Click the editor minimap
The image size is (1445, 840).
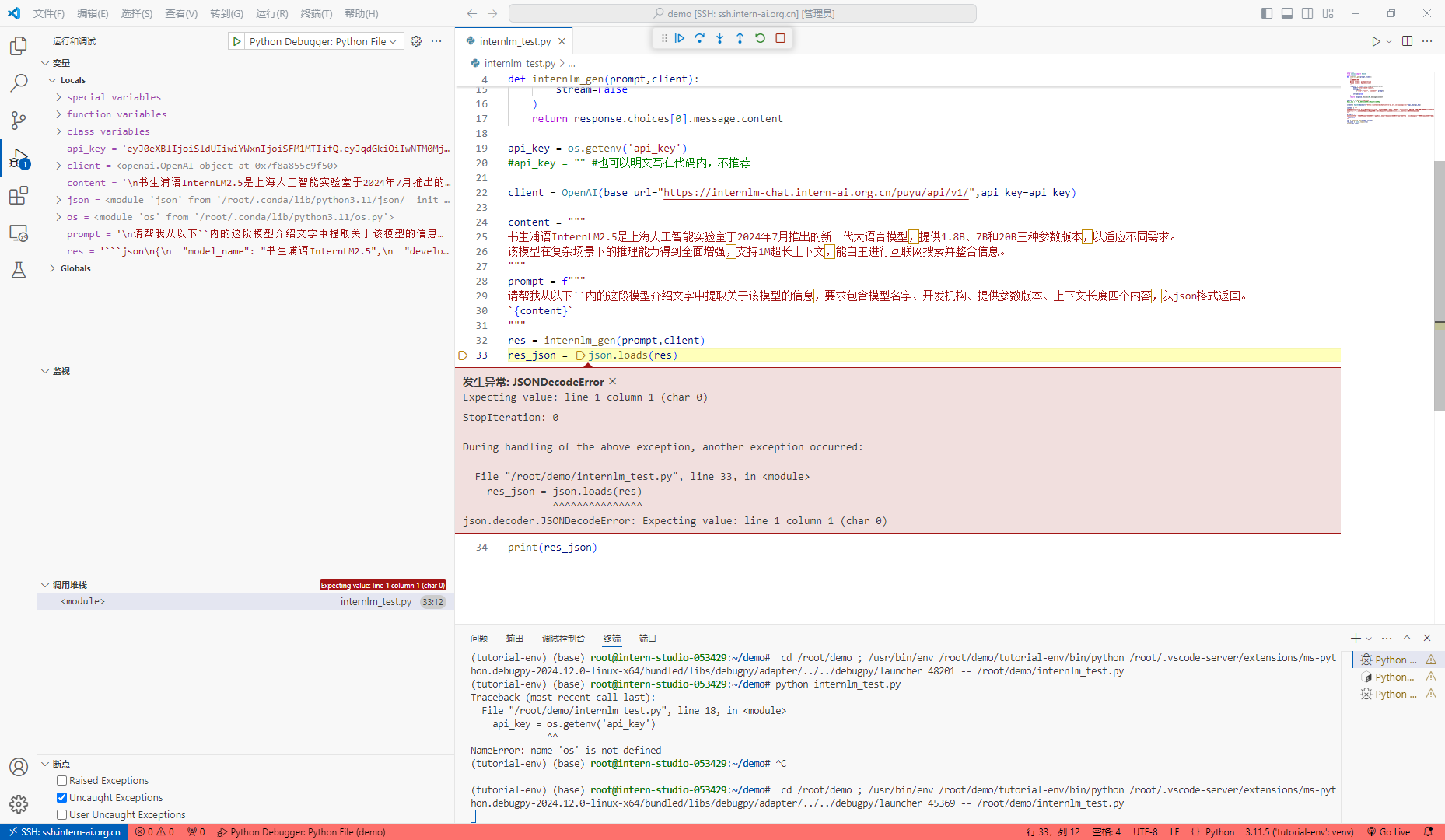pyautogui.click(x=1389, y=97)
